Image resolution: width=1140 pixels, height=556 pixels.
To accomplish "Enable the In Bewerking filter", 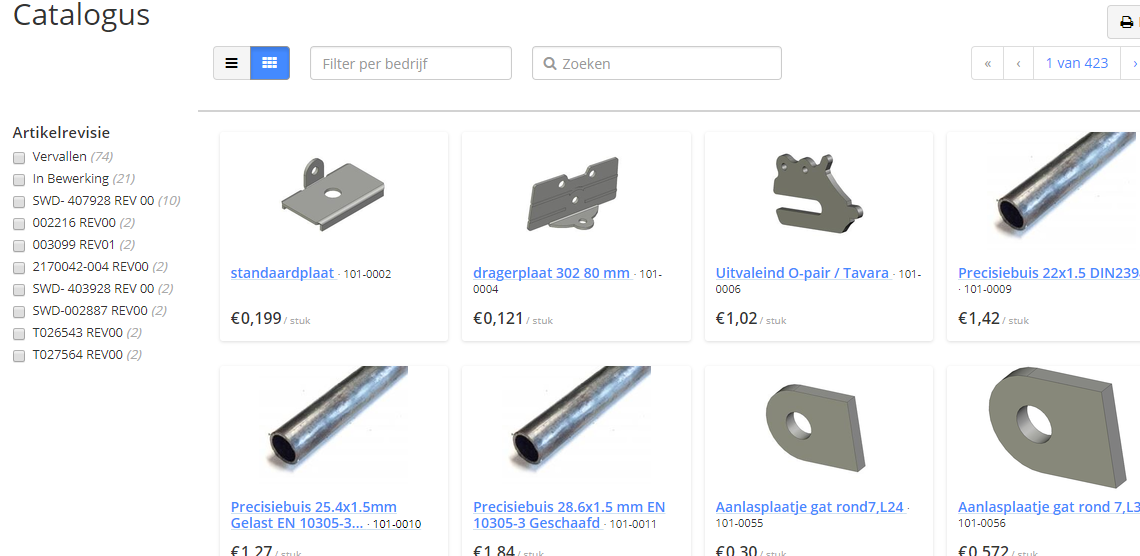I will click(19, 179).
